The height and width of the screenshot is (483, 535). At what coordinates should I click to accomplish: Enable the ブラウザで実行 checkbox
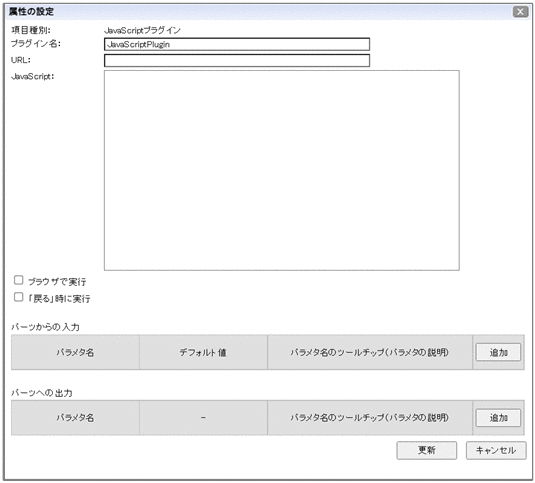(x=18, y=280)
